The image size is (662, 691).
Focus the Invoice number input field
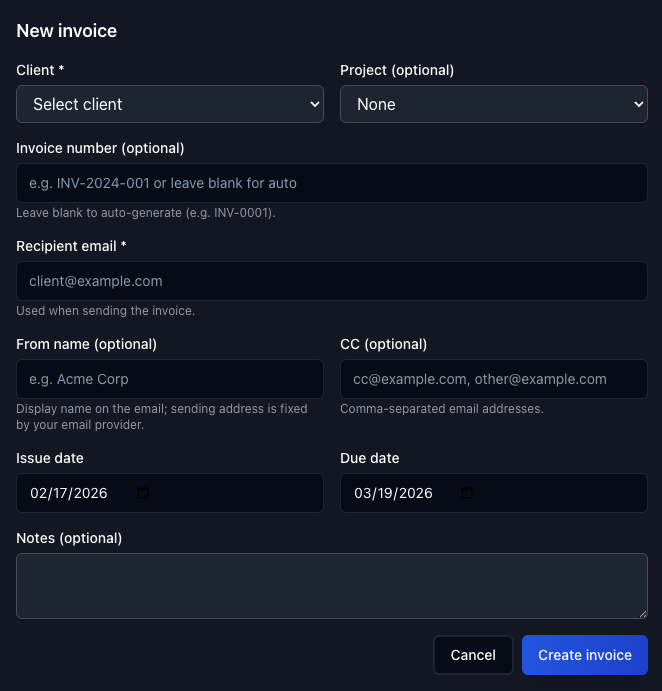click(331, 183)
